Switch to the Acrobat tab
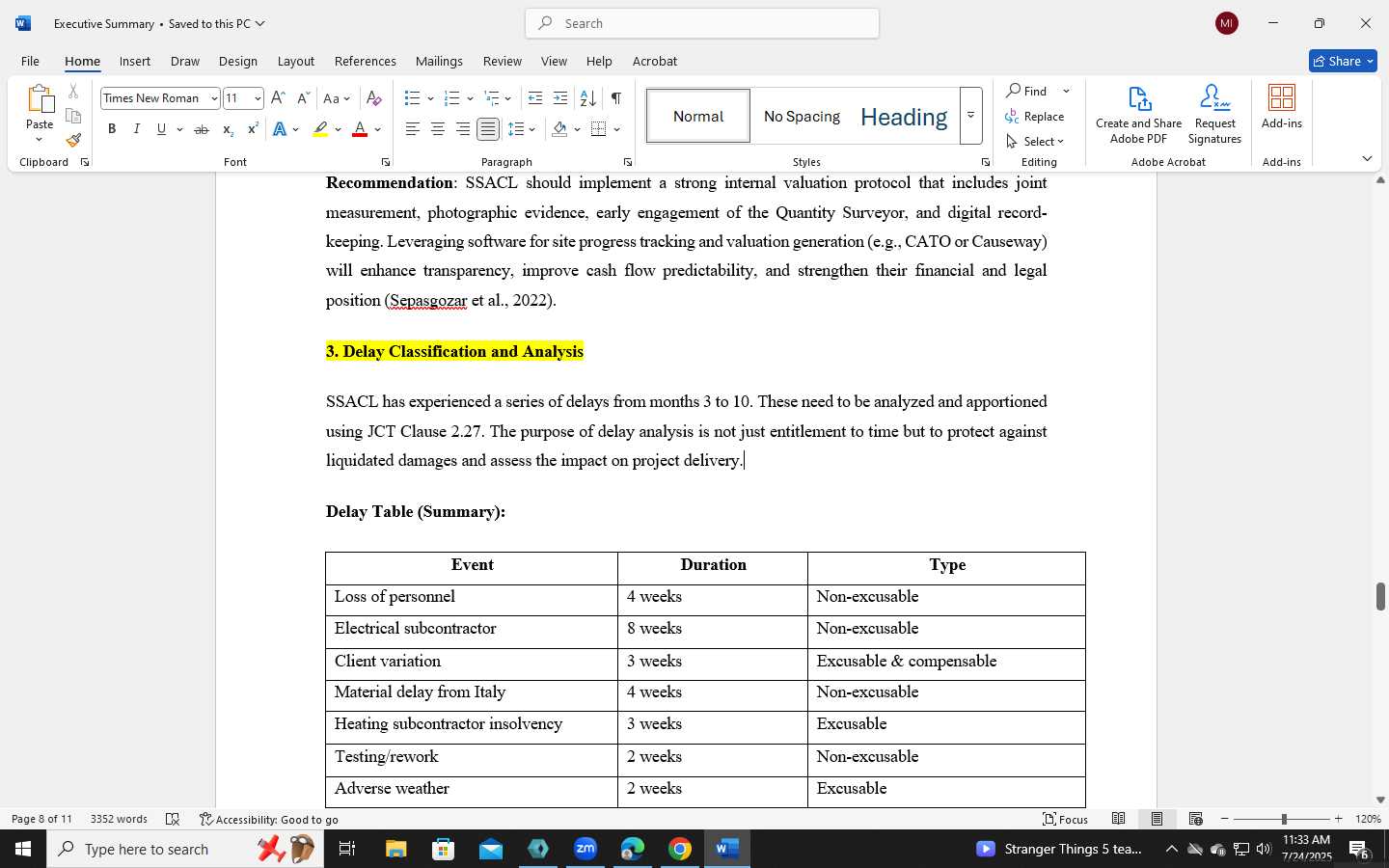This screenshot has height=868, width=1389. [655, 61]
